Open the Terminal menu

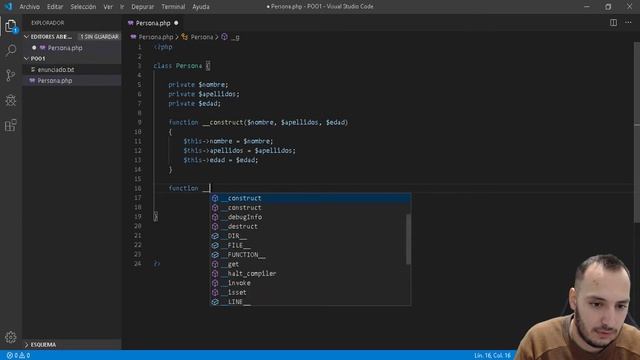pyautogui.click(x=173, y=7)
